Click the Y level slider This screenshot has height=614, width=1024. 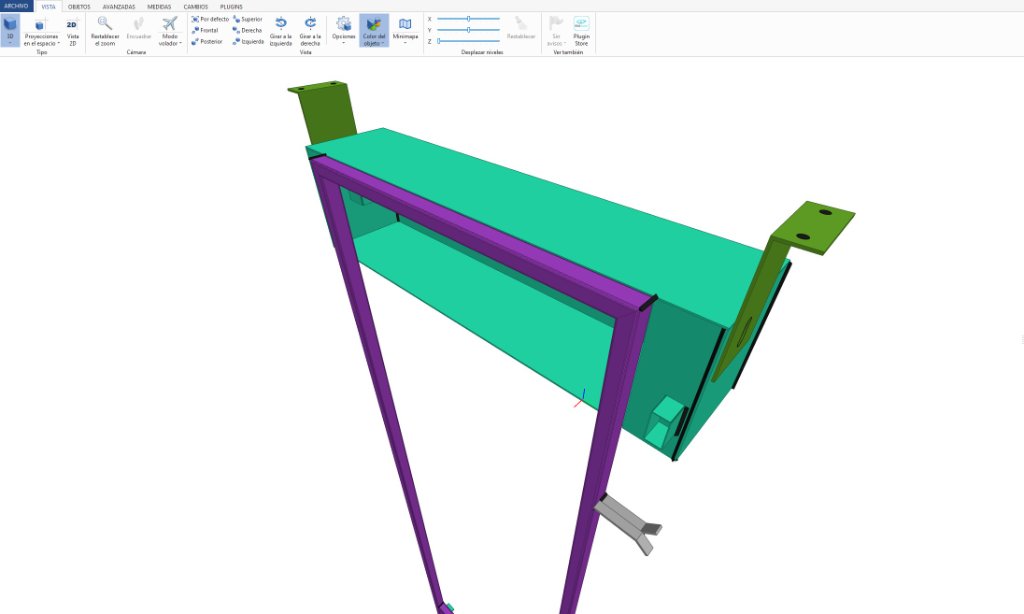coord(468,30)
